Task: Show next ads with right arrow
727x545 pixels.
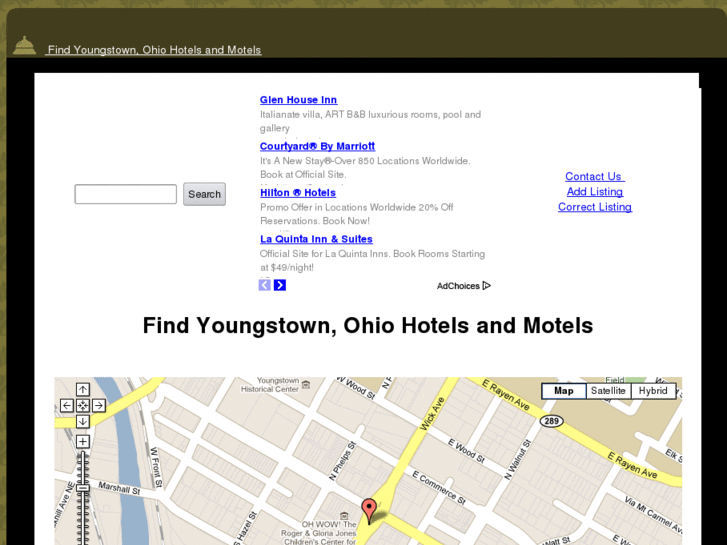Action: 280,285
